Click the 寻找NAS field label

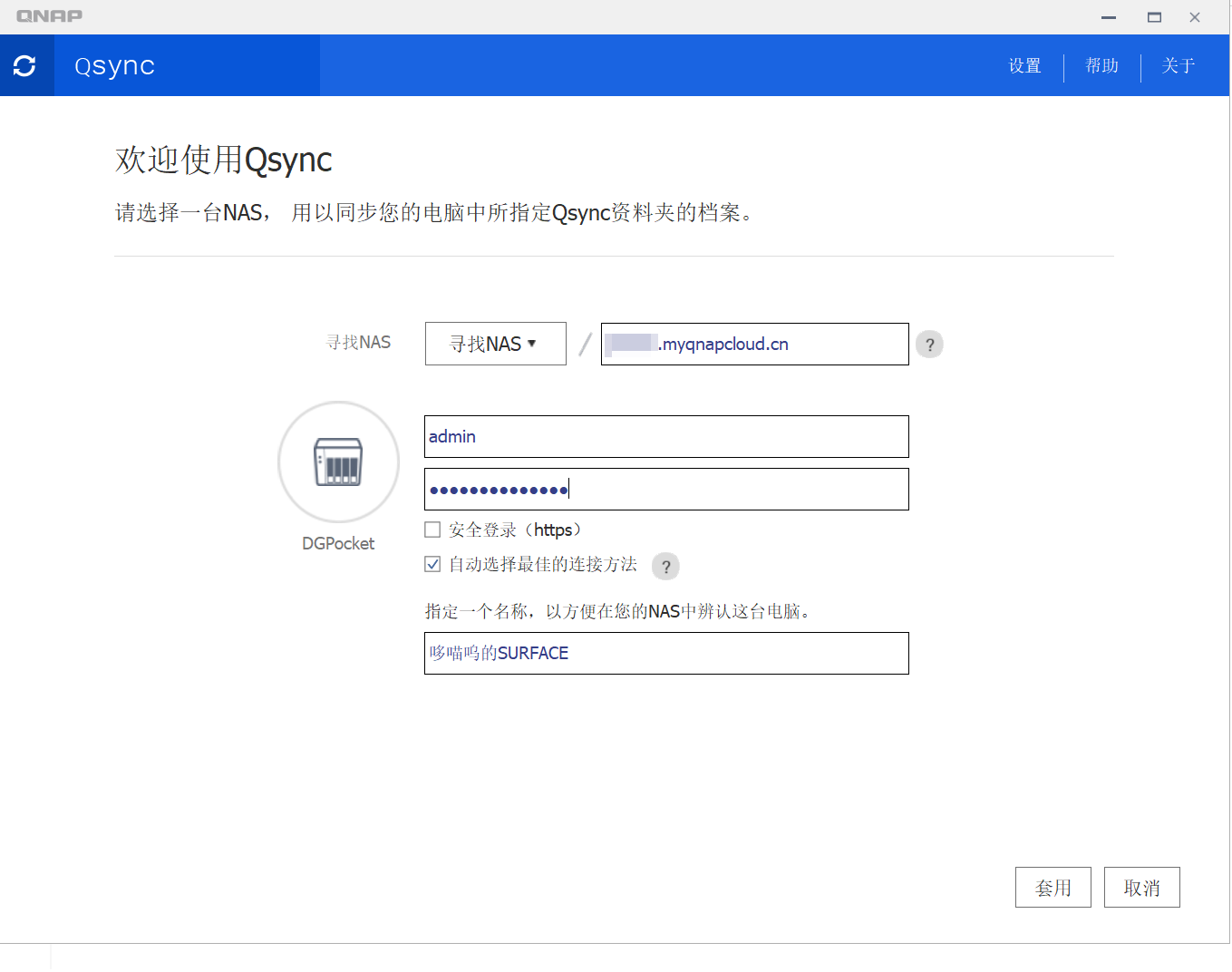point(358,343)
